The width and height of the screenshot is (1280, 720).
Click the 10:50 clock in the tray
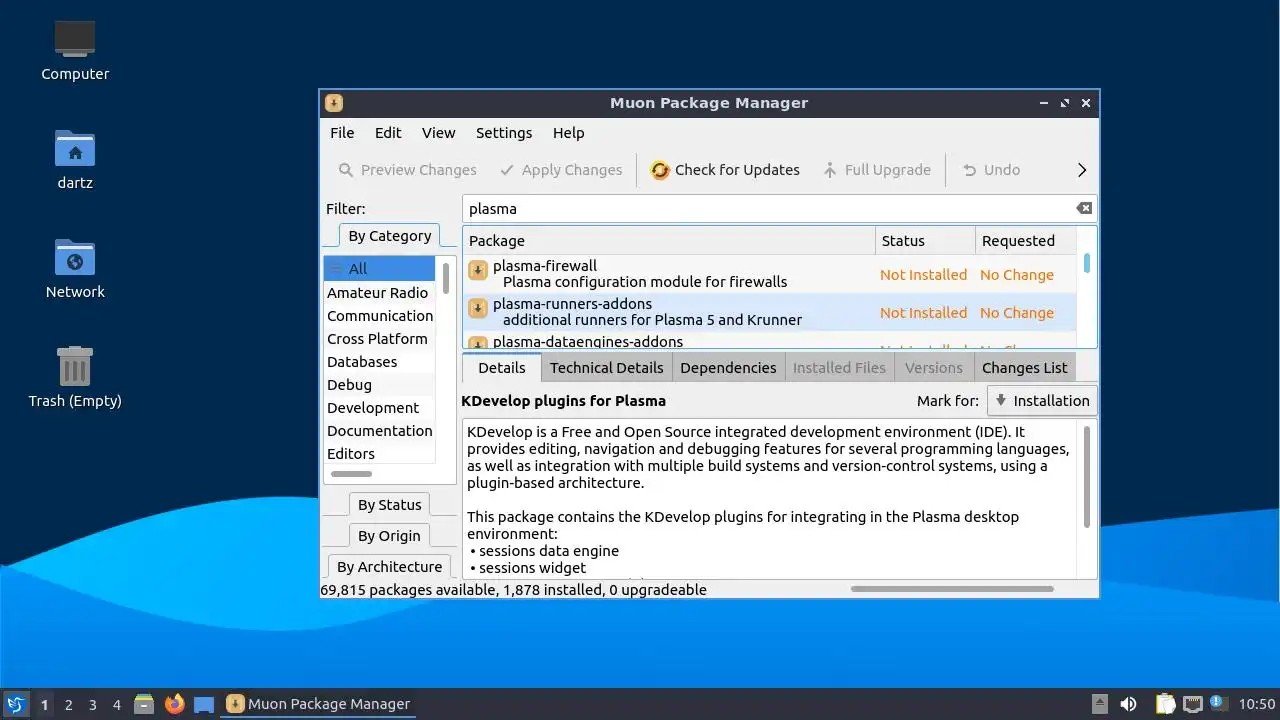coord(1257,704)
